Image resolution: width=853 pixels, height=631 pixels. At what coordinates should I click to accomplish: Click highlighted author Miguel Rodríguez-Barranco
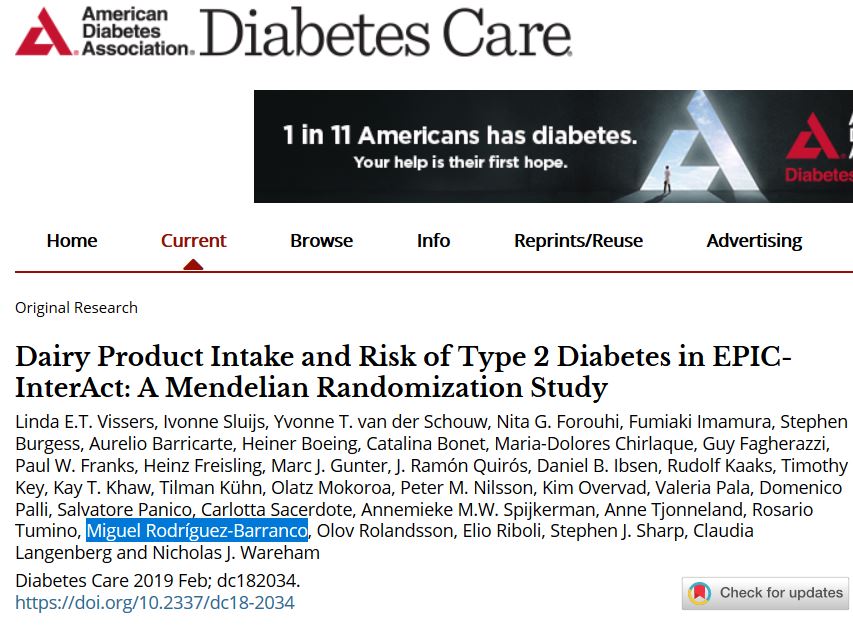pos(197,531)
